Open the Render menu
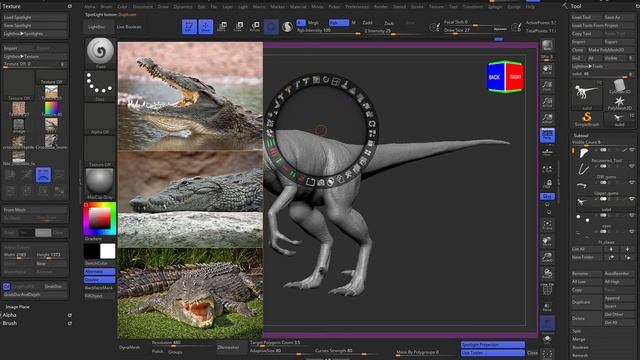The height and width of the screenshot is (360, 640). pos(381,7)
